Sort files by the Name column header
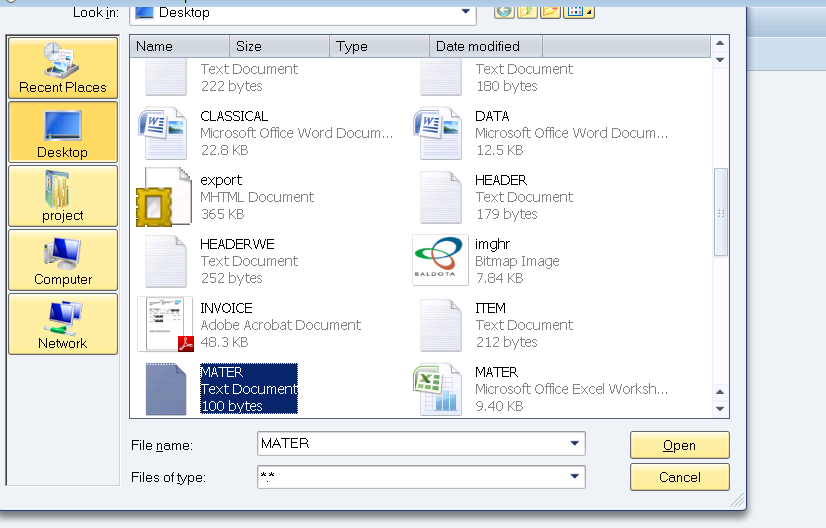 click(x=180, y=46)
